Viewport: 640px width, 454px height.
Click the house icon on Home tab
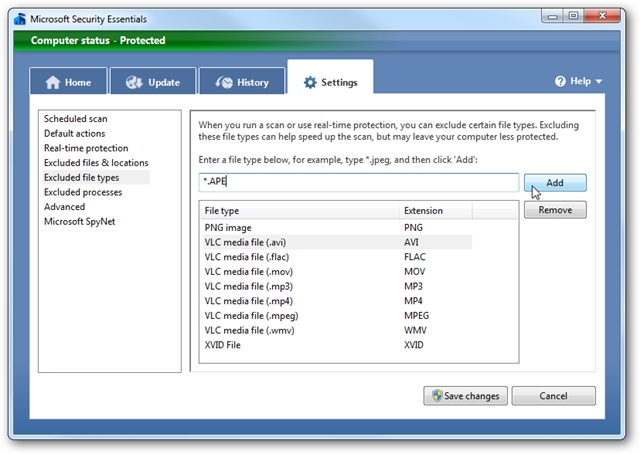[53, 83]
